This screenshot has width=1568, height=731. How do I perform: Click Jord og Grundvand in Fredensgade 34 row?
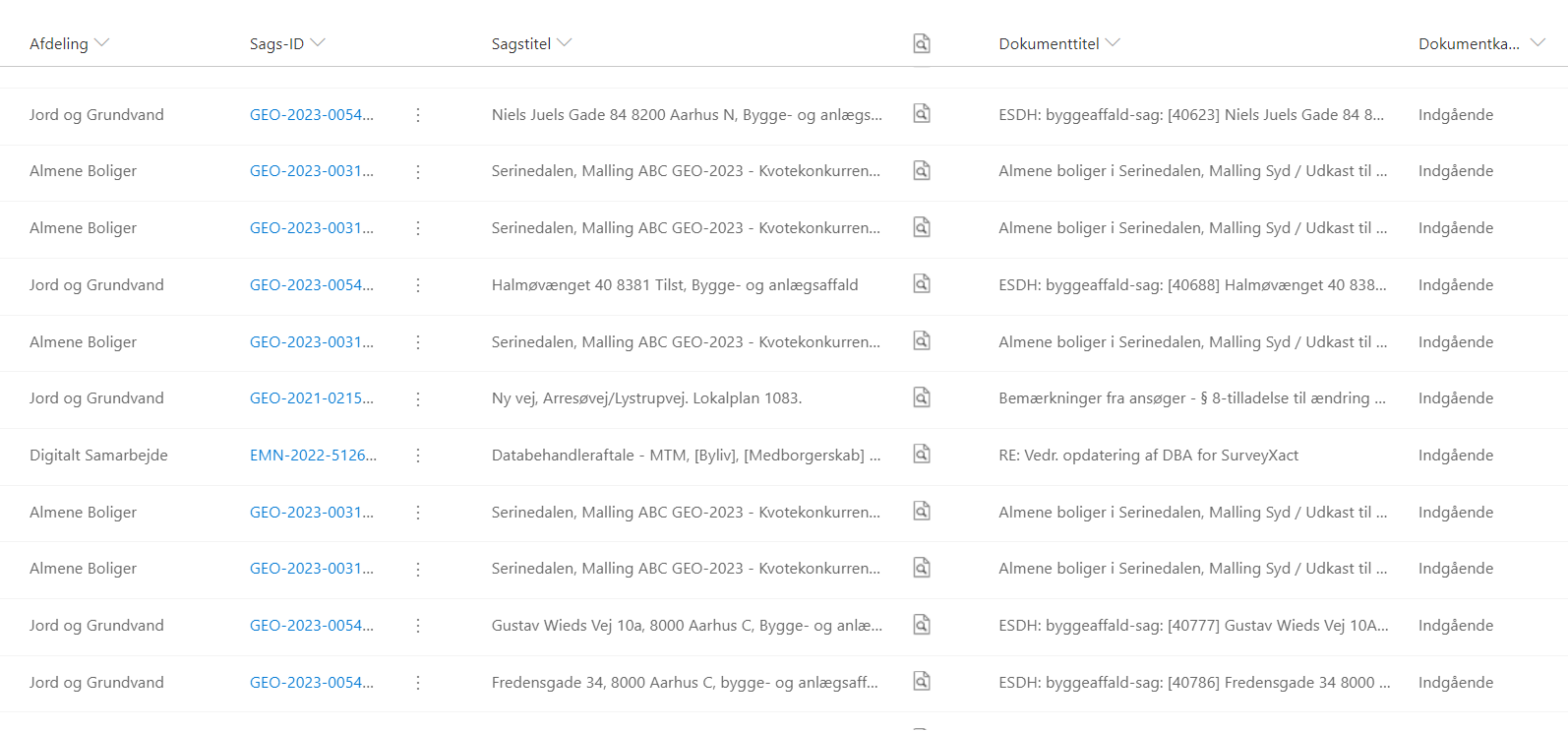96,683
